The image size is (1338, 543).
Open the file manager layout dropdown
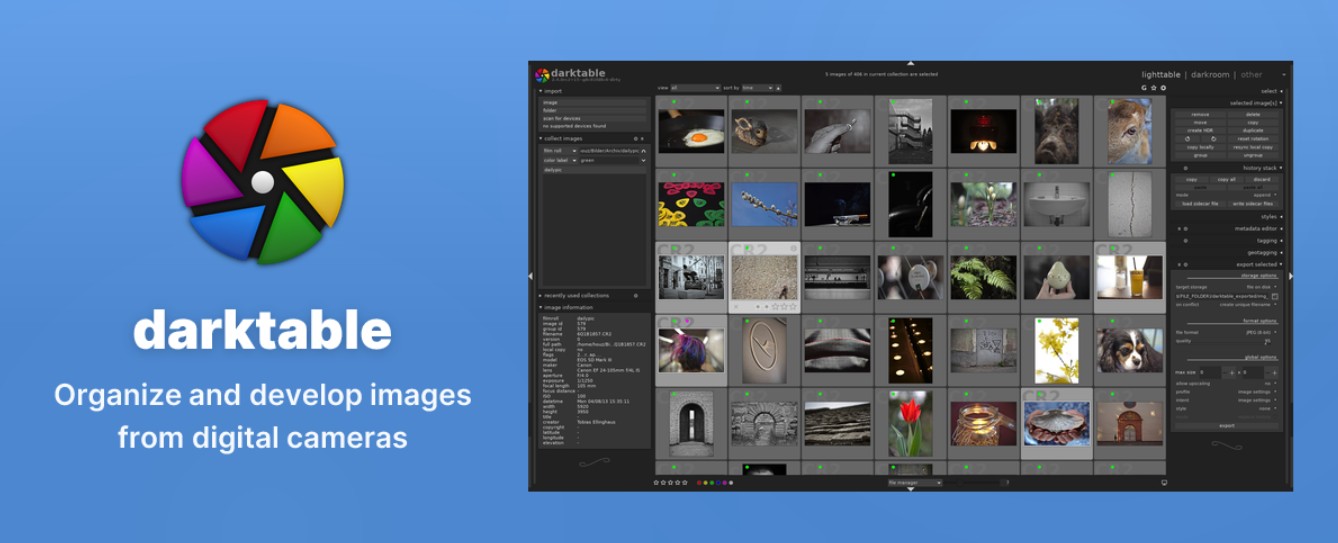coord(915,483)
